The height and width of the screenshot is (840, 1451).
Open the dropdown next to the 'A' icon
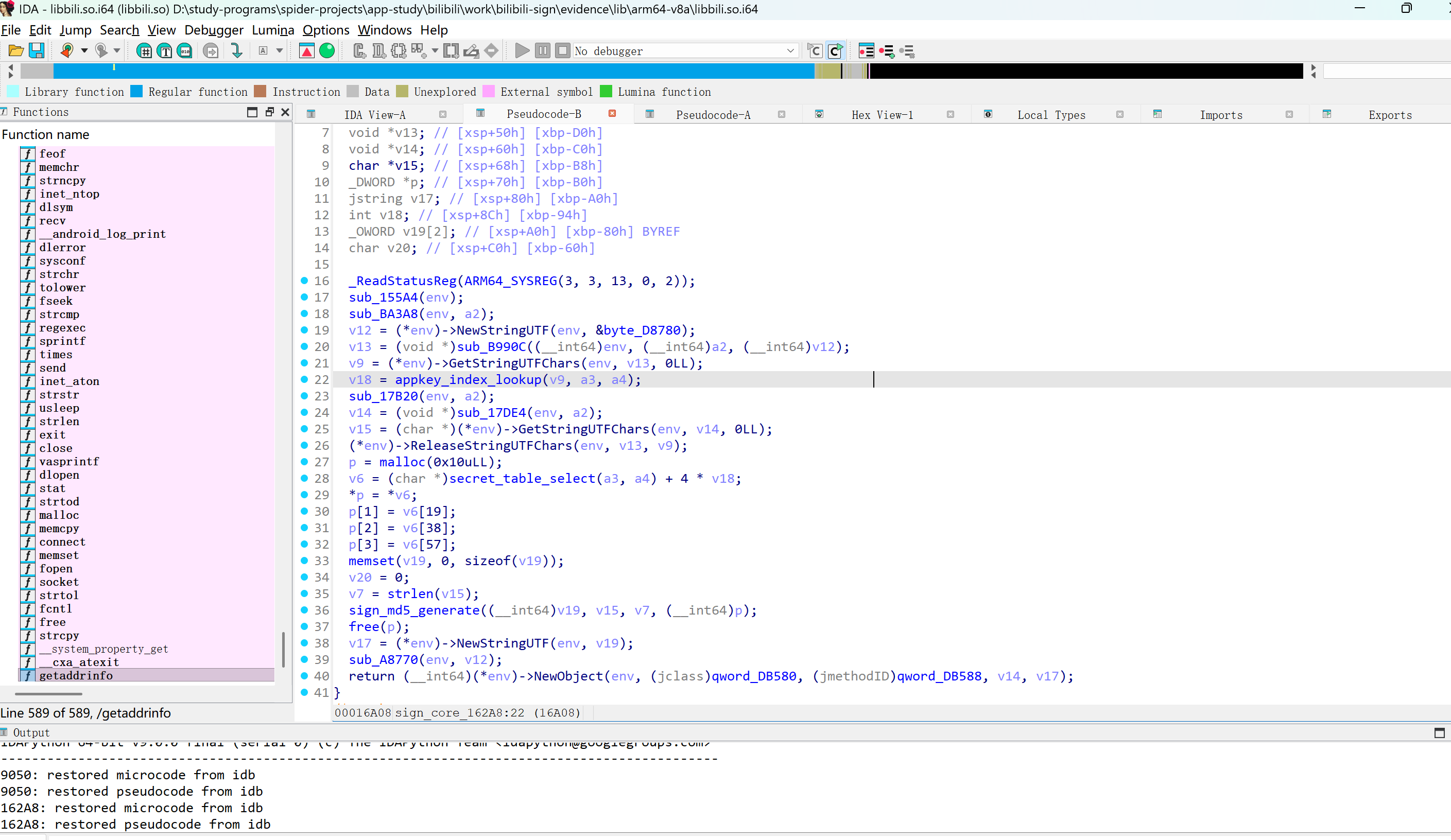[280, 50]
